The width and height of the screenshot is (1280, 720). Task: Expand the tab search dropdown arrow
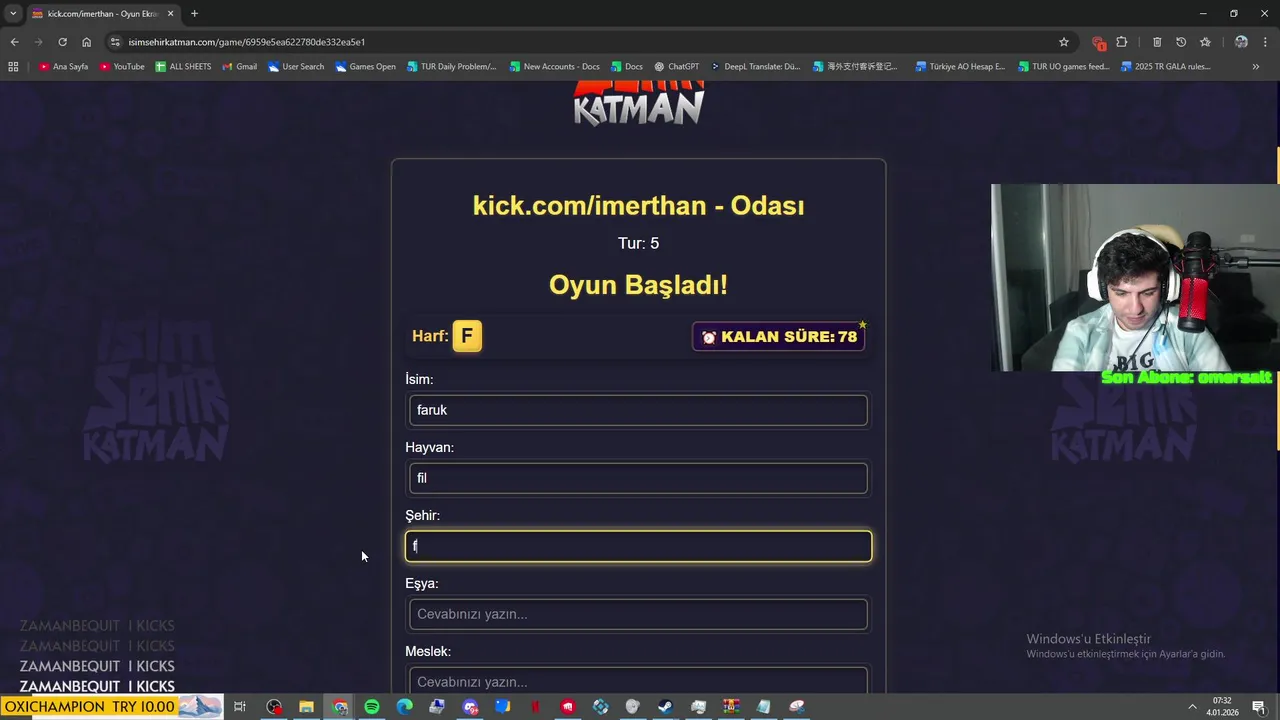click(13, 14)
